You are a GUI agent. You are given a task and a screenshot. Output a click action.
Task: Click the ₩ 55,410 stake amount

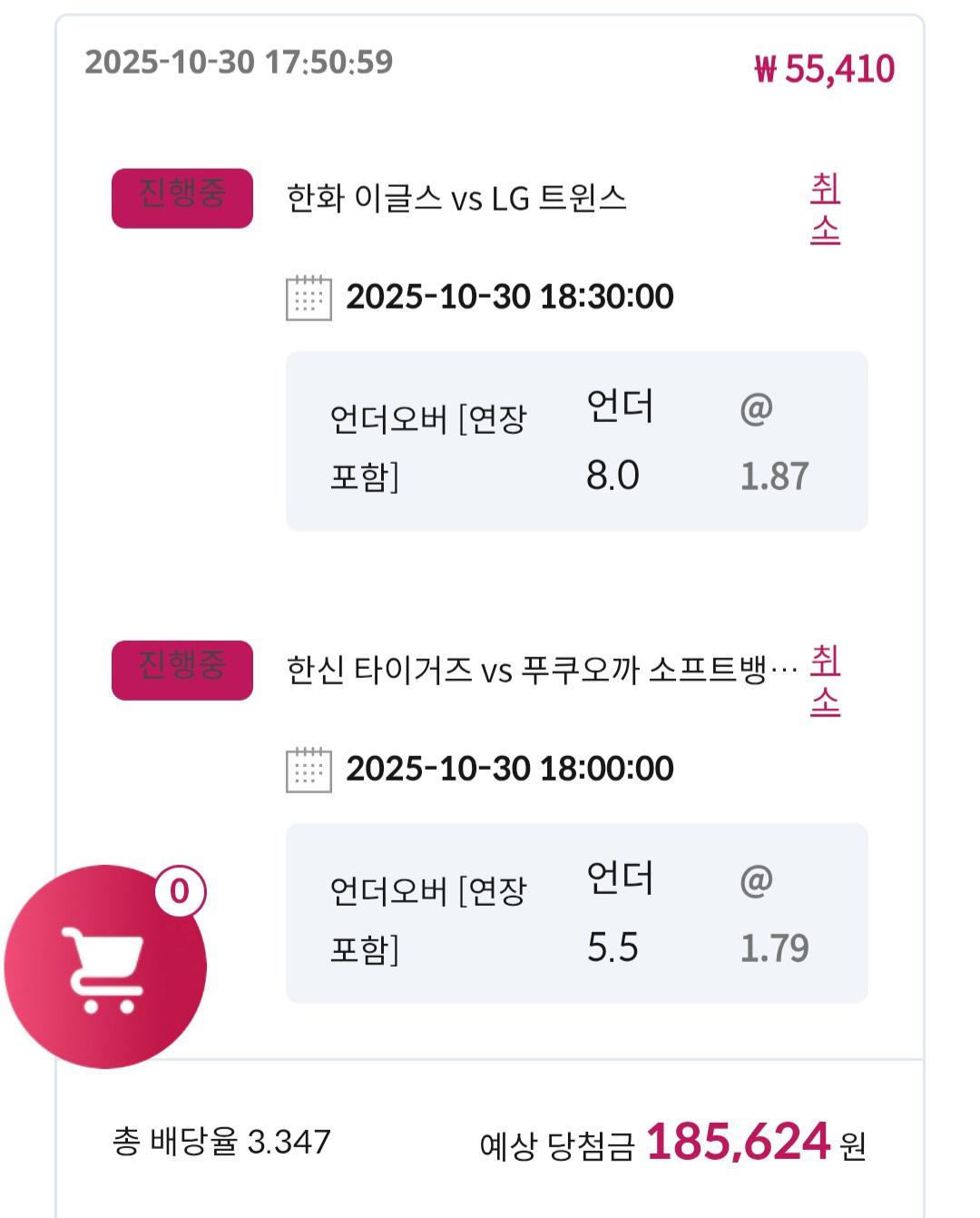click(824, 69)
